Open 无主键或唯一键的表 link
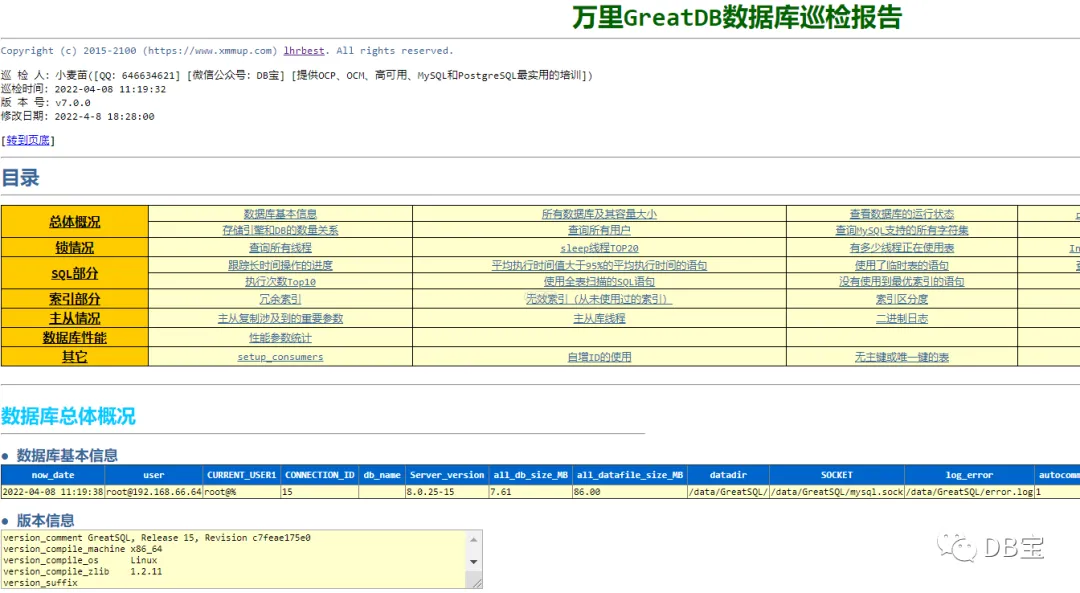 (902, 357)
